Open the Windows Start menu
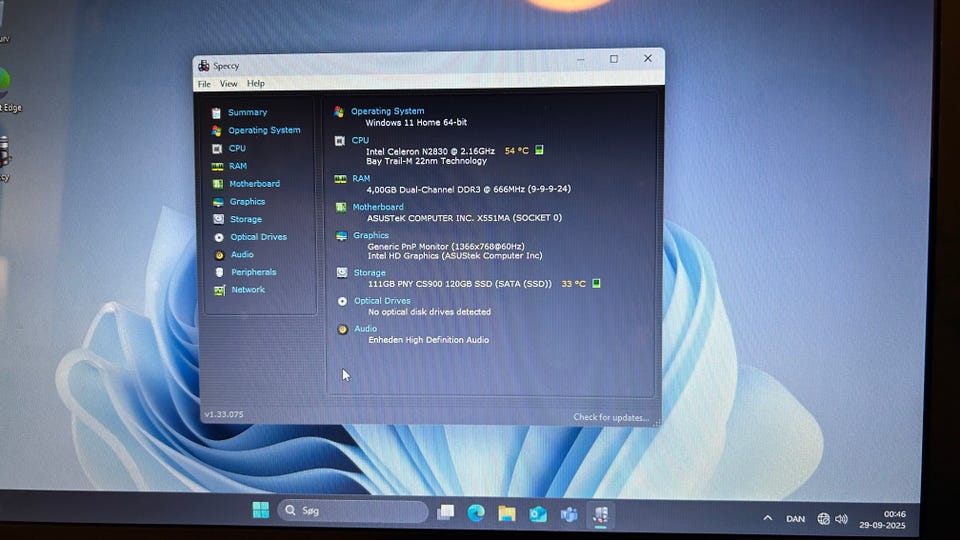Viewport: 960px width, 540px height. [261, 510]
